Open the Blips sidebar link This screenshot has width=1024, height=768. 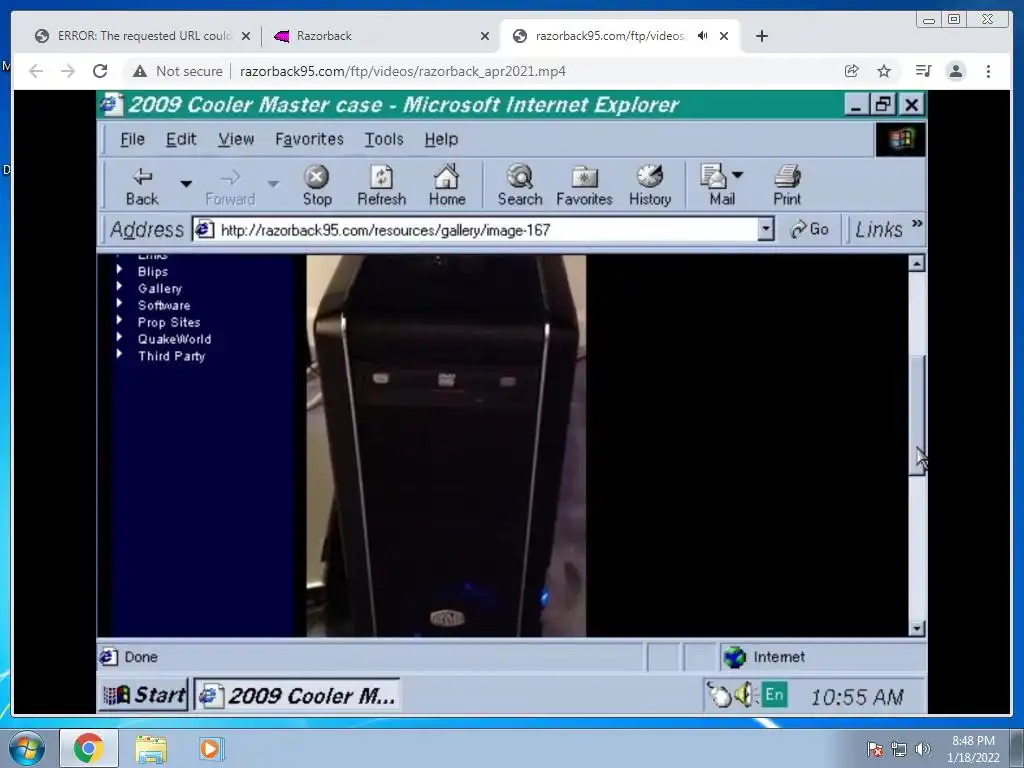(153, 271)
